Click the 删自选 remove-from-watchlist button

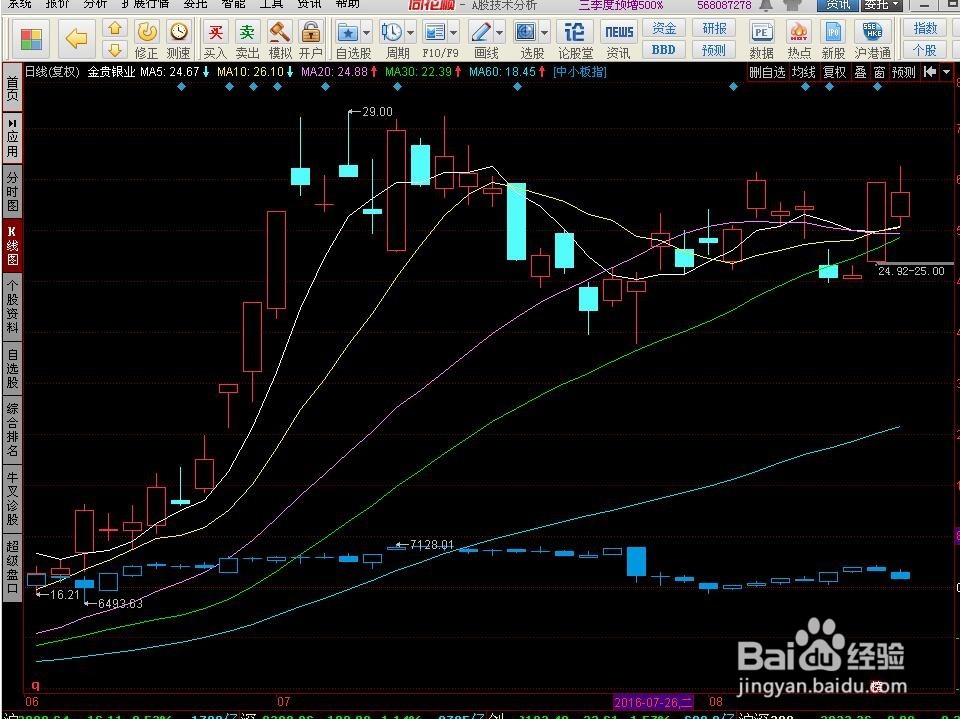click(767, 72)
